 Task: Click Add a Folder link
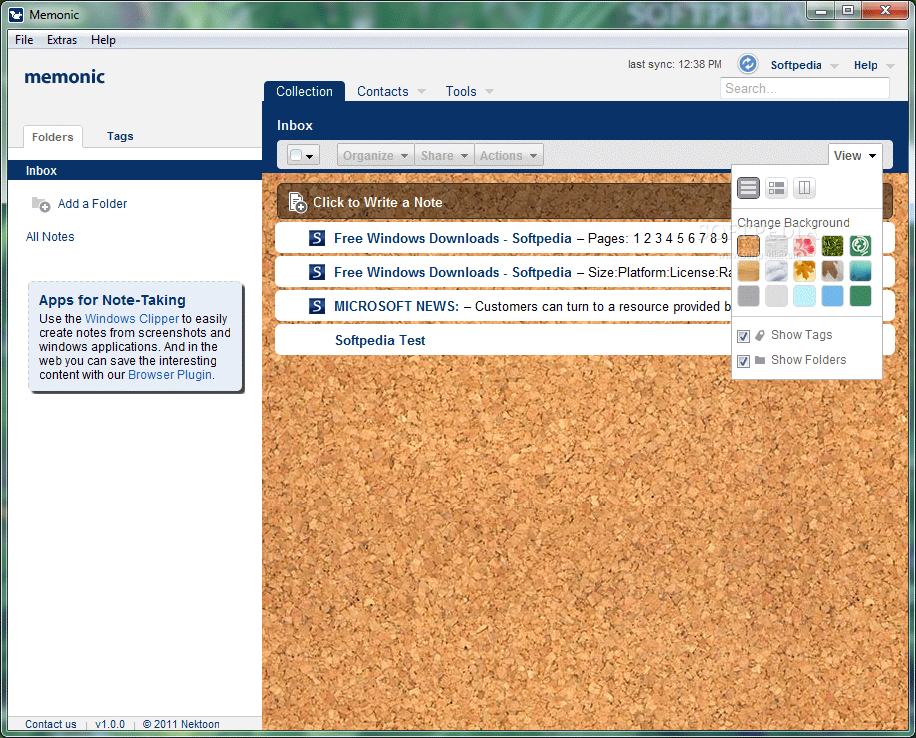click(92, 204)
